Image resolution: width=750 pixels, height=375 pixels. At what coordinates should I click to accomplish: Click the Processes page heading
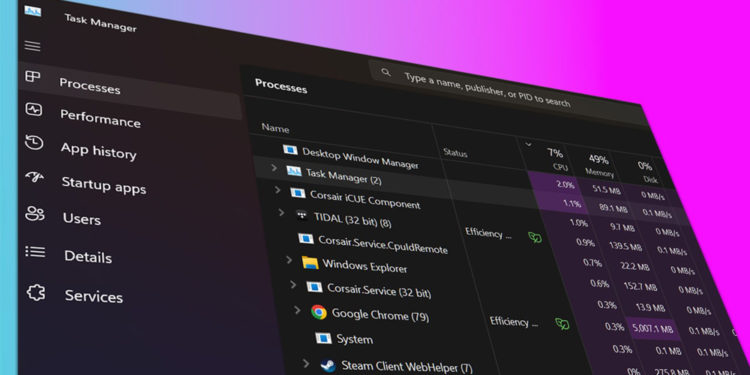(x=281, y=86)
